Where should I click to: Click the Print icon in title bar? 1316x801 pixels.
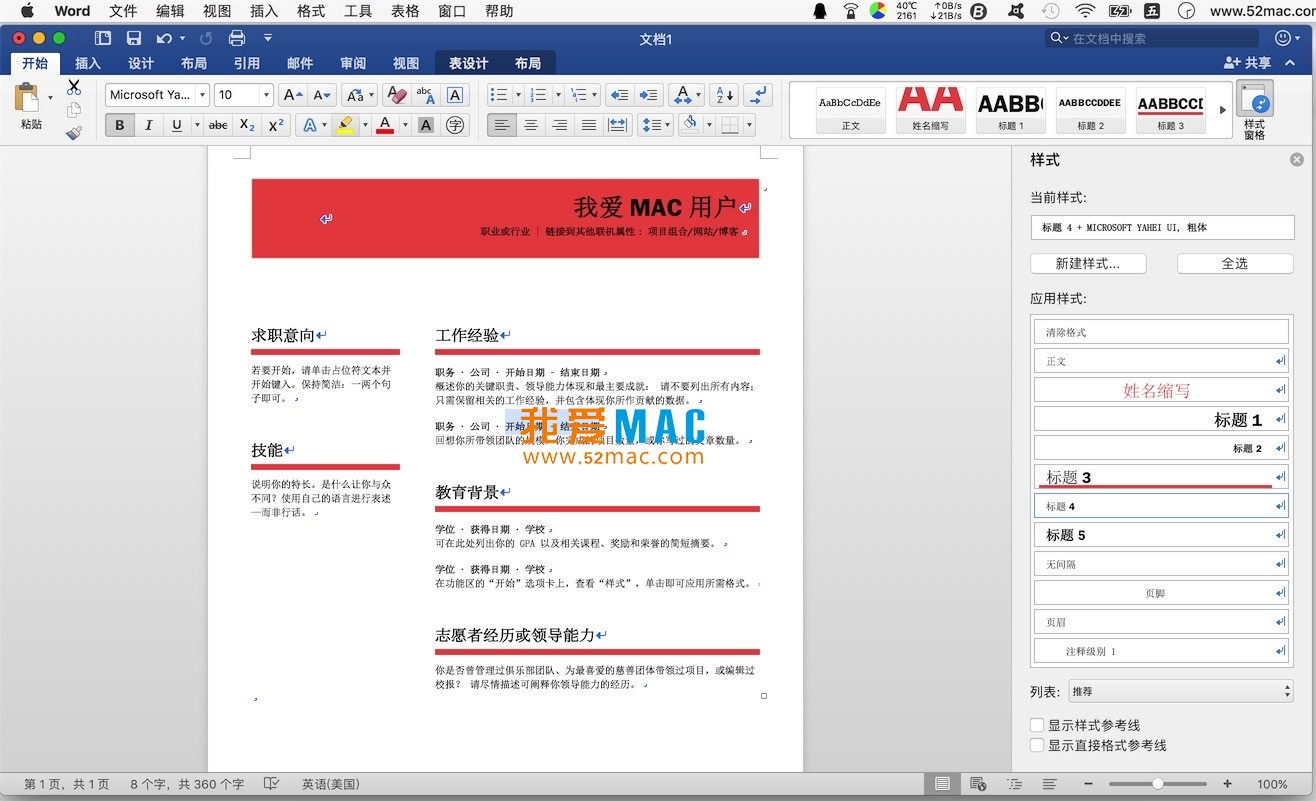(x=237, y=38)
